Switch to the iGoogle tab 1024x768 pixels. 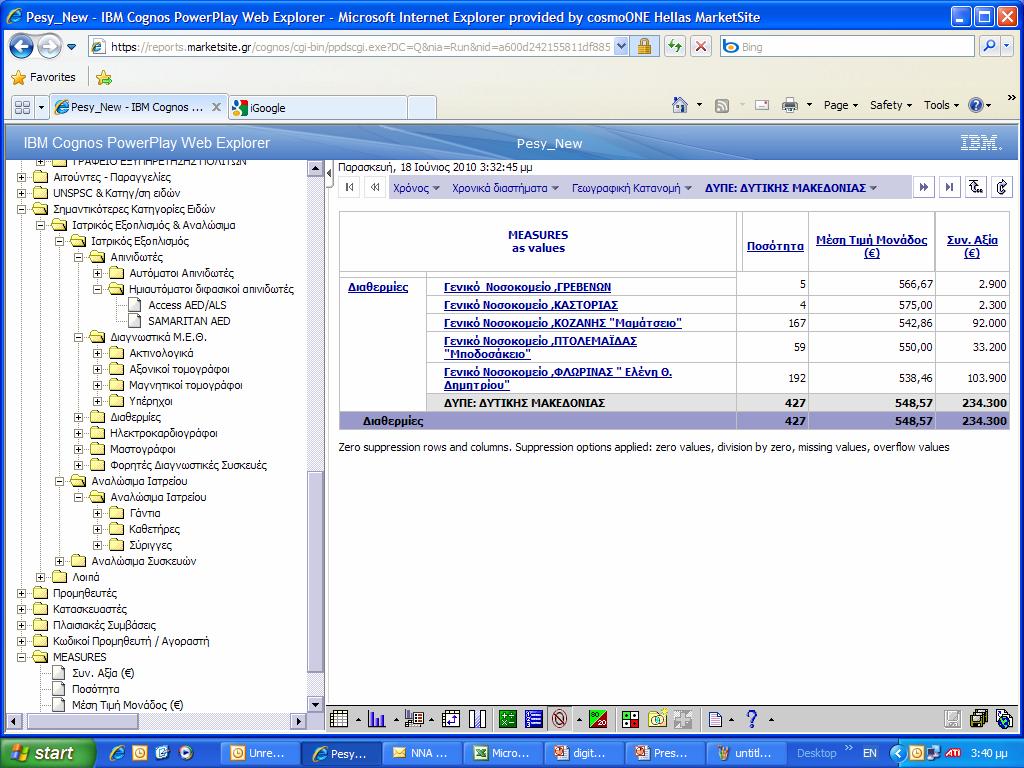click(318, 108)
